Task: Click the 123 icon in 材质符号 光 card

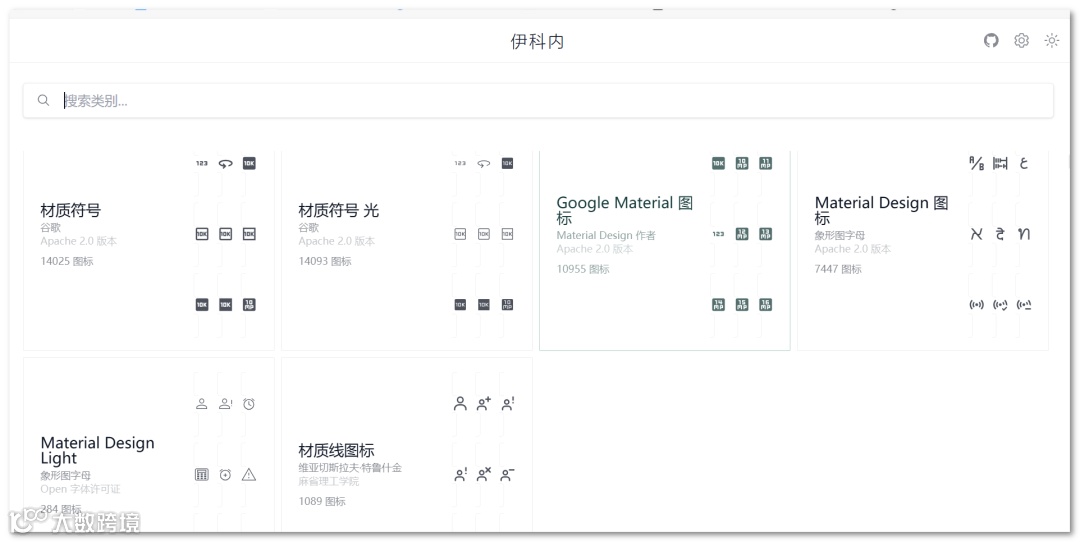Action: tap(460, 163)
